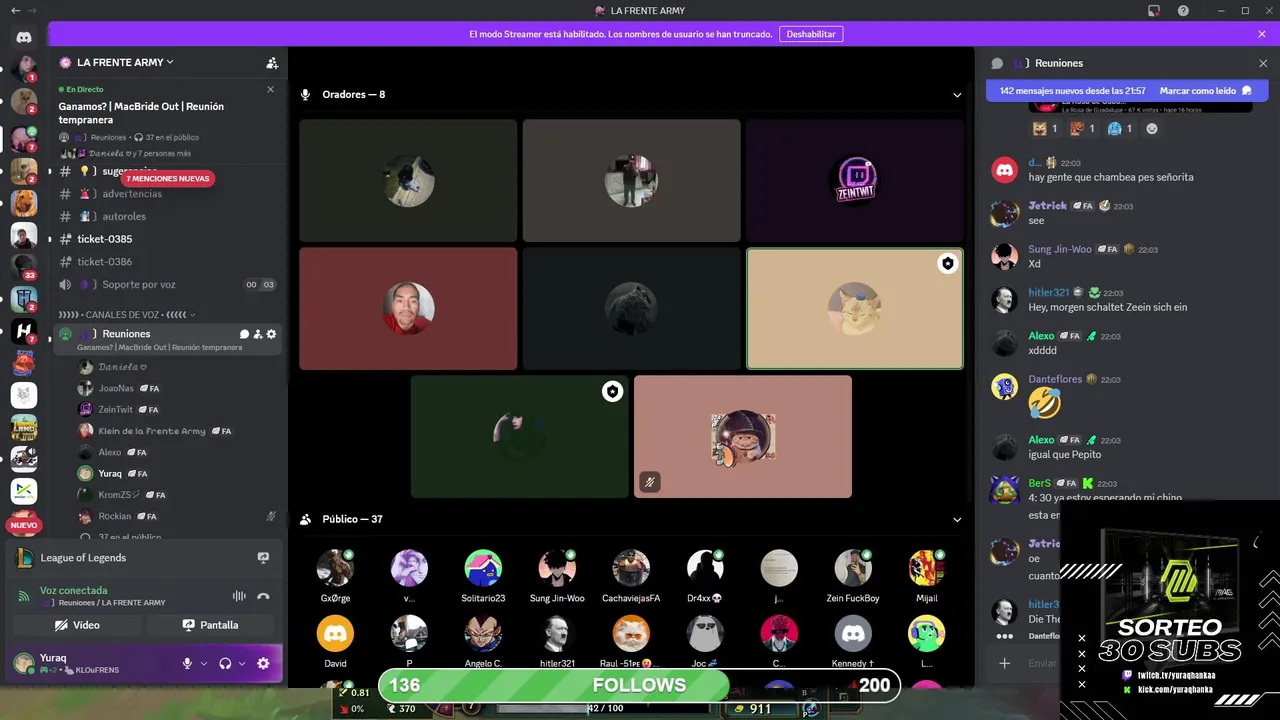1280x720 pixels.
Task: Click the Yuraq user profile avatar
Action: 24,663
